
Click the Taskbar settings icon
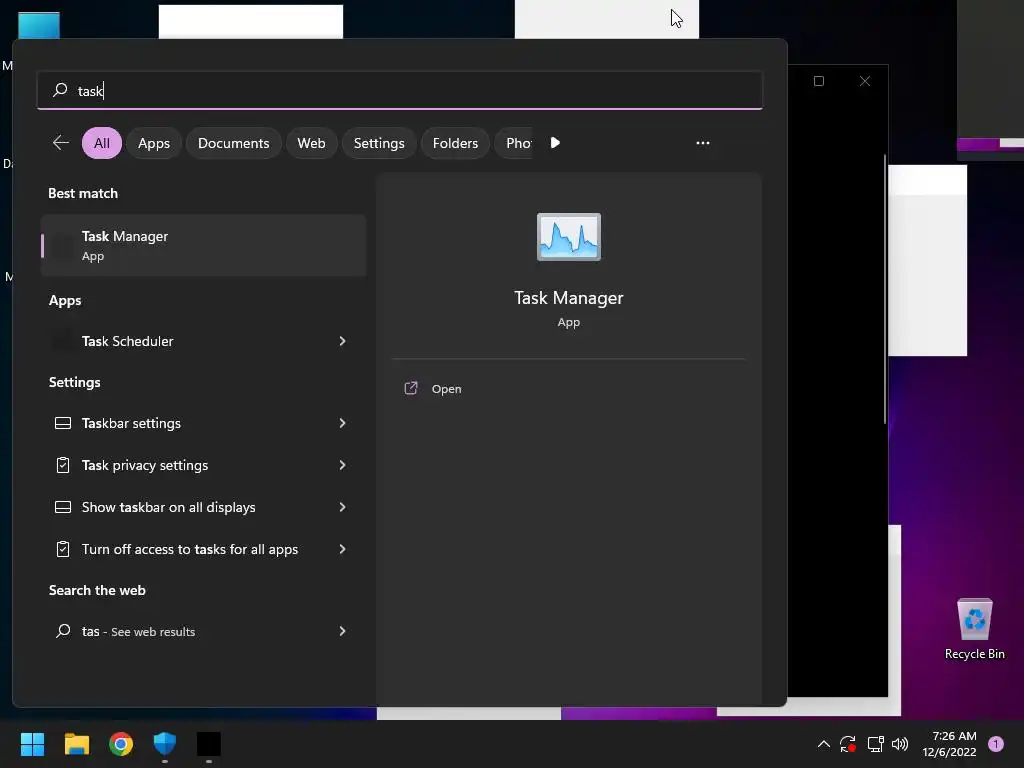[x=63, y=423]
